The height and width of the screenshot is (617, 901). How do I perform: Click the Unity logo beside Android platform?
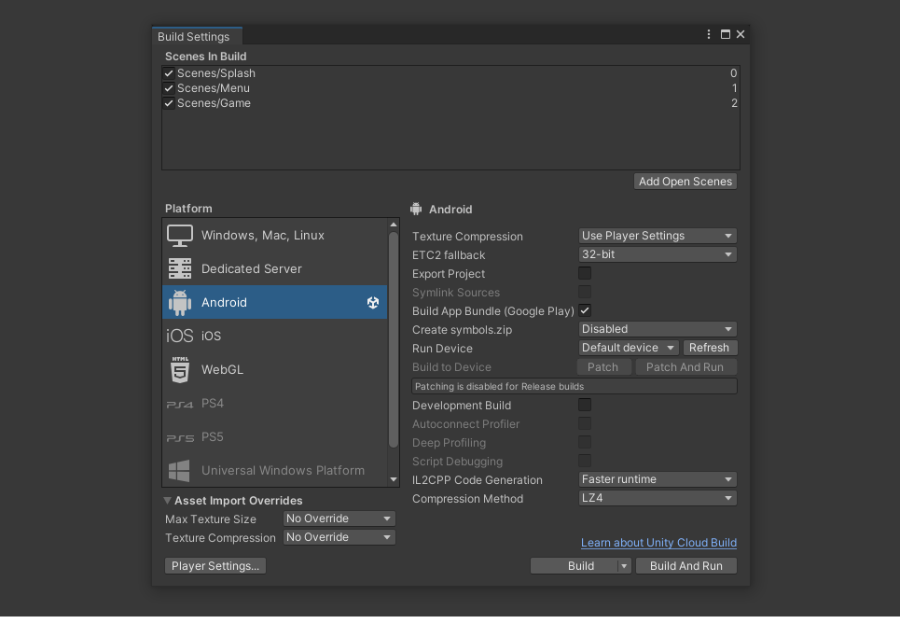tap(373, 302)
